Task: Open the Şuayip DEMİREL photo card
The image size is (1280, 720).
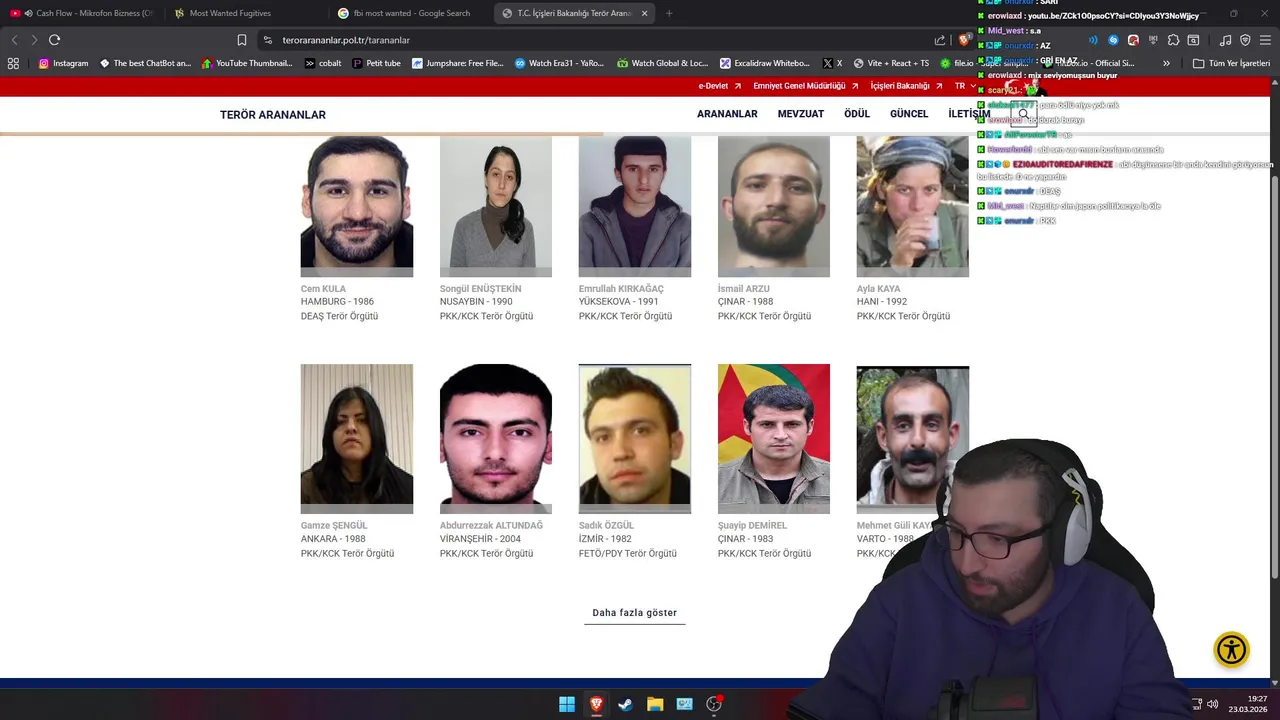Action: 774,439
